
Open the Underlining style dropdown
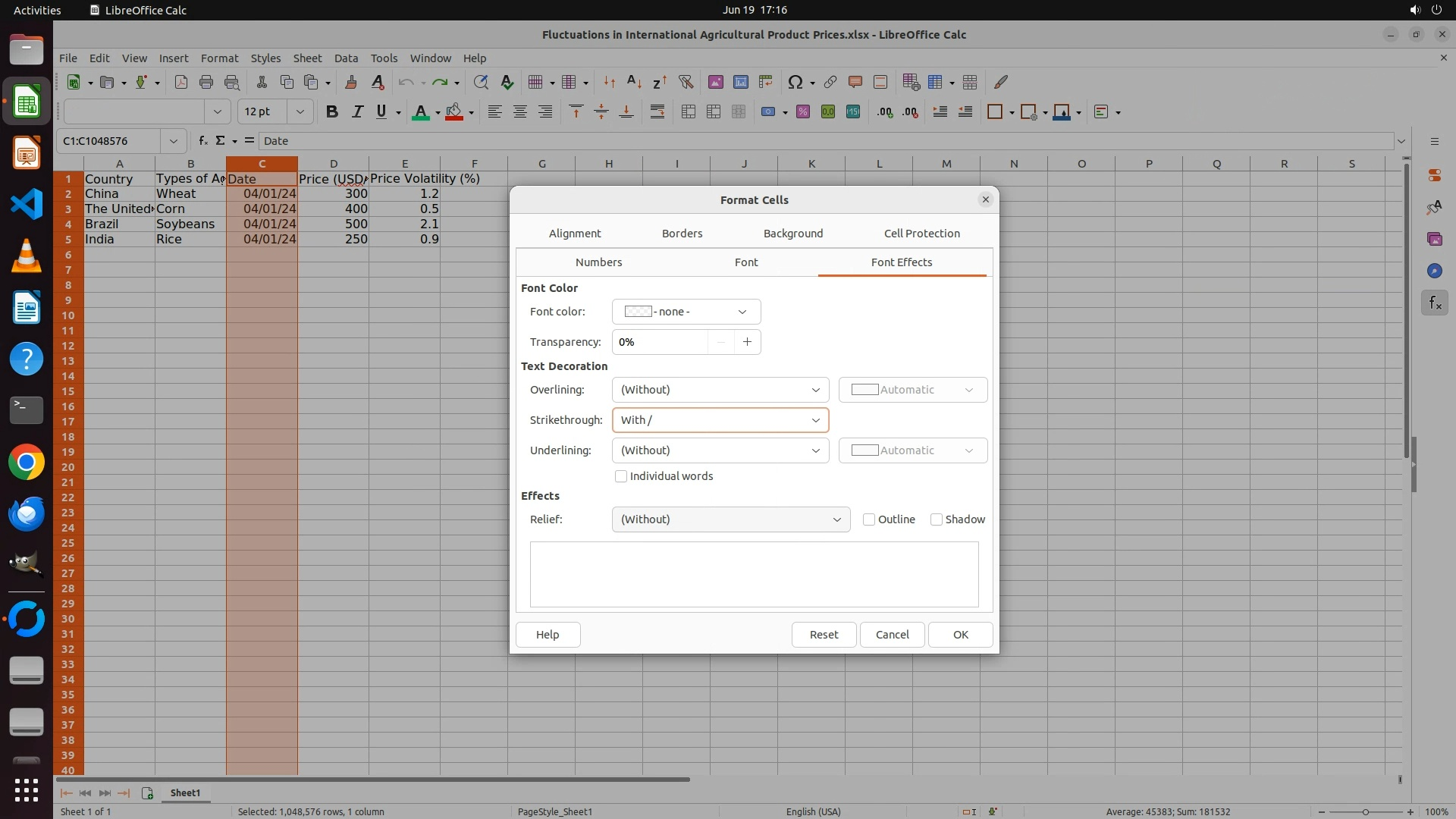[720, 450]
